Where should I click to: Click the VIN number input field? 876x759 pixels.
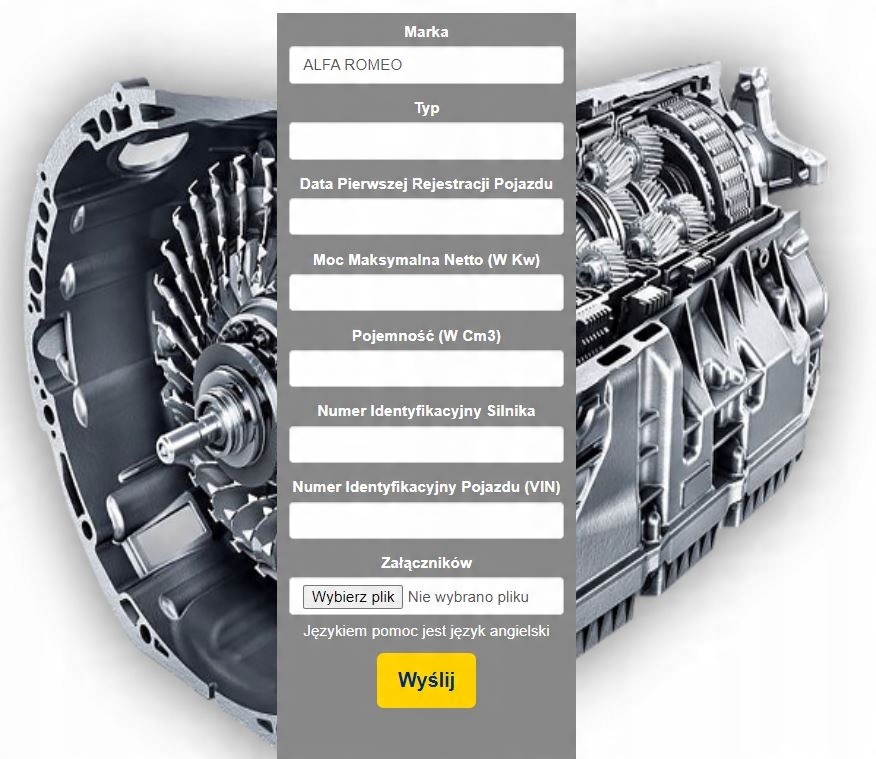coord(426,520)
